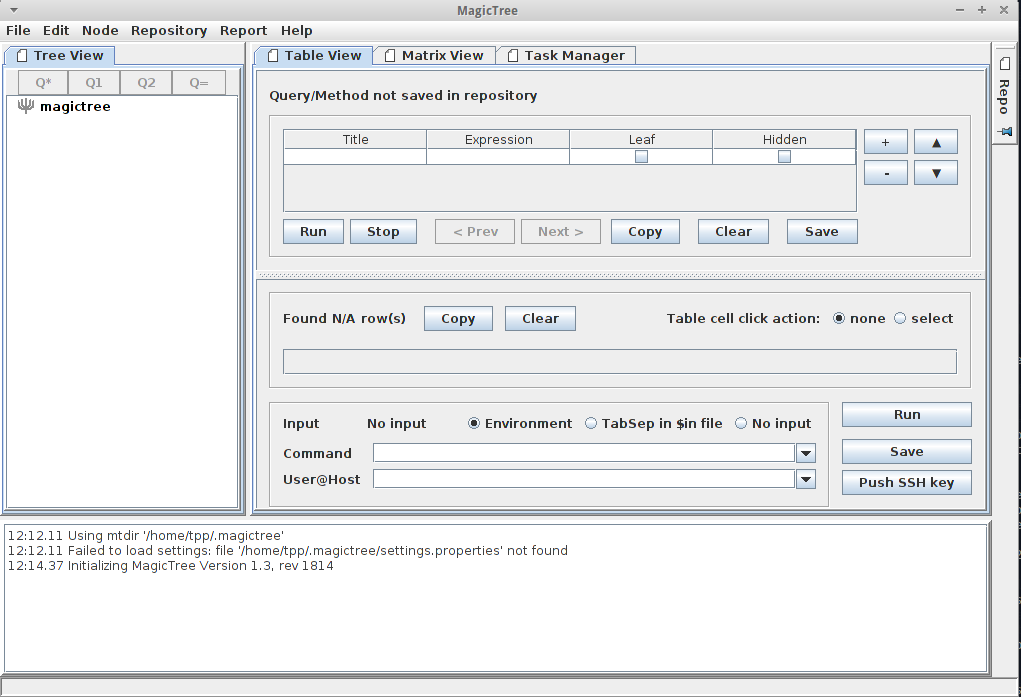Open the Help menu
Image resolution: width=1021 pixels, height=697 pixels.
pyautogui.click(x=297, y=31)
